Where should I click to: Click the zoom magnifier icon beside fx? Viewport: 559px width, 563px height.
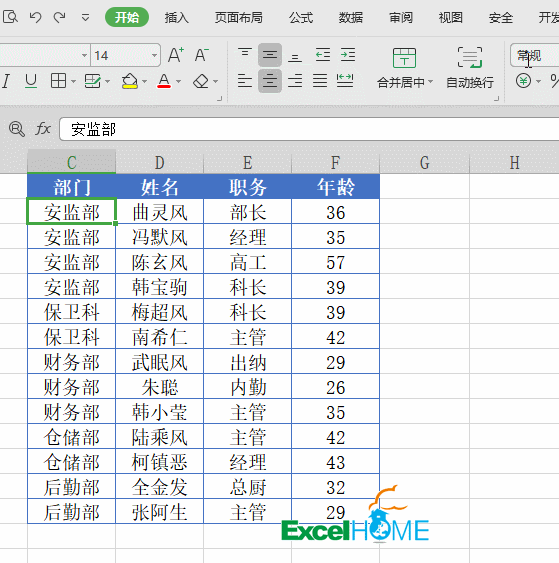pos(17,129)
